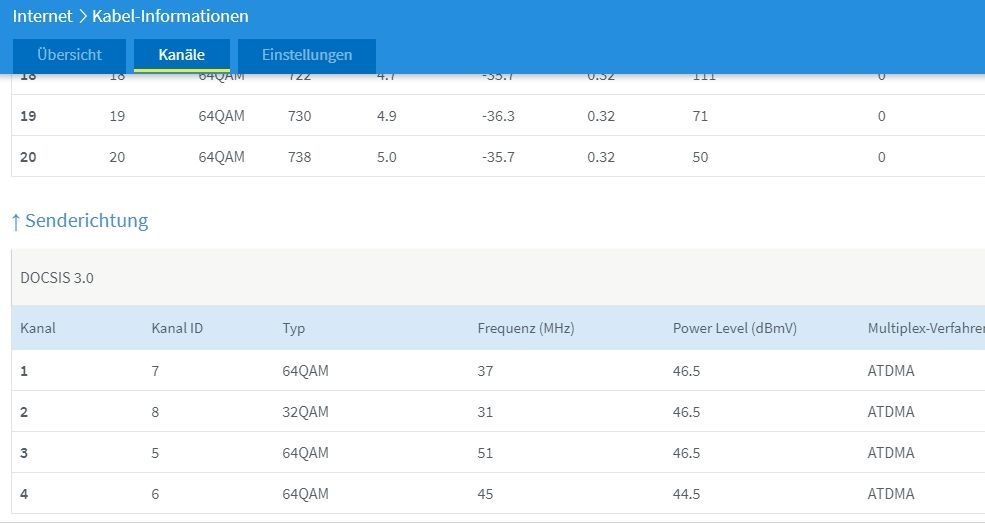Select the 32QAM cell in upstream channel 2

[305, 412]
